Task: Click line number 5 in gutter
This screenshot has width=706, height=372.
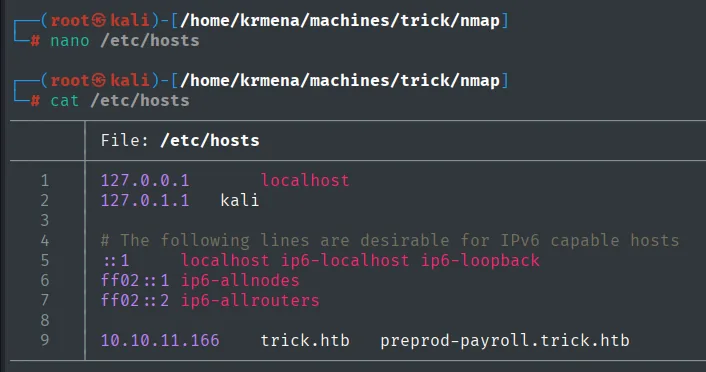Action: 45,260
